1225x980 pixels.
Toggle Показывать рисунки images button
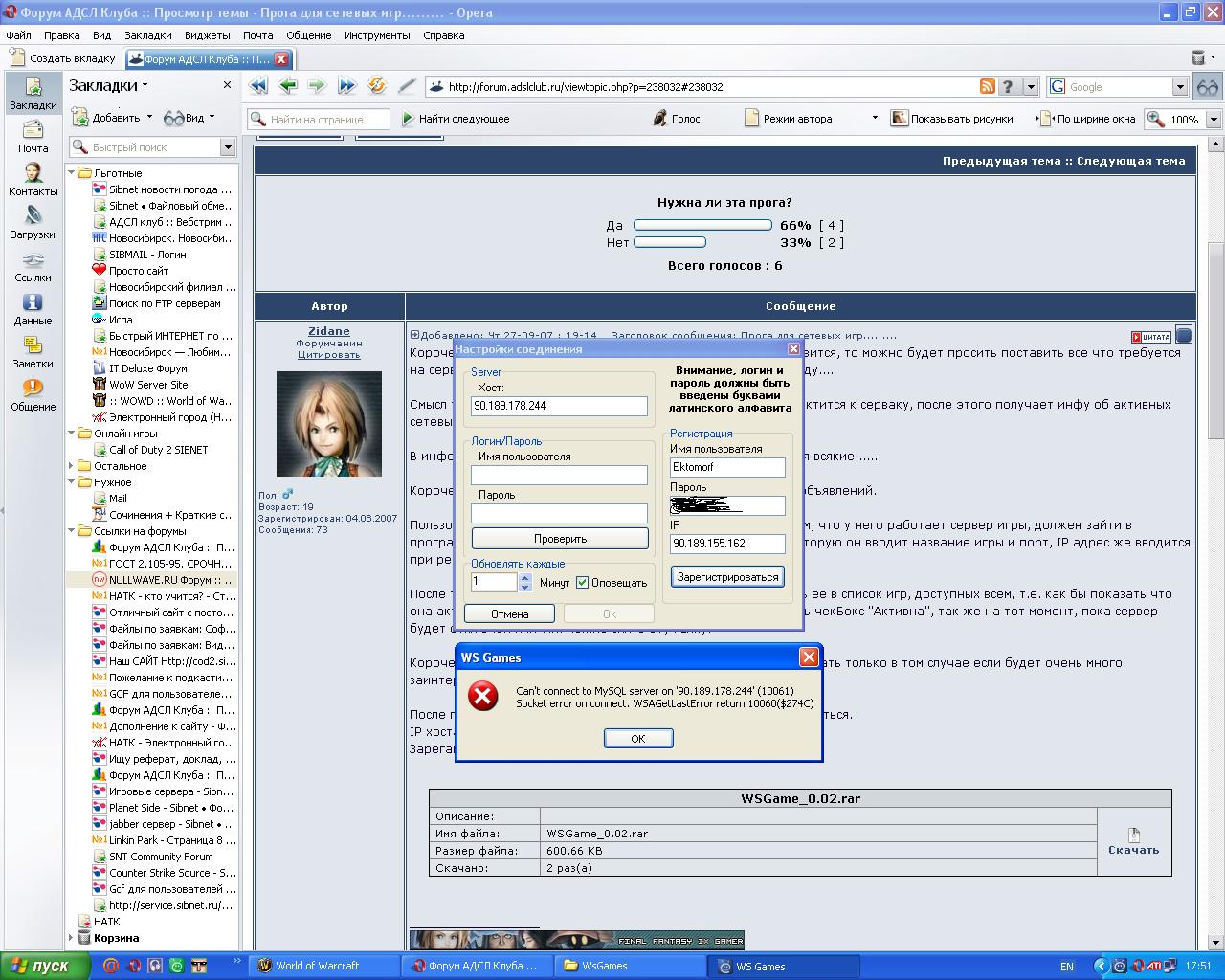(952, 119)
